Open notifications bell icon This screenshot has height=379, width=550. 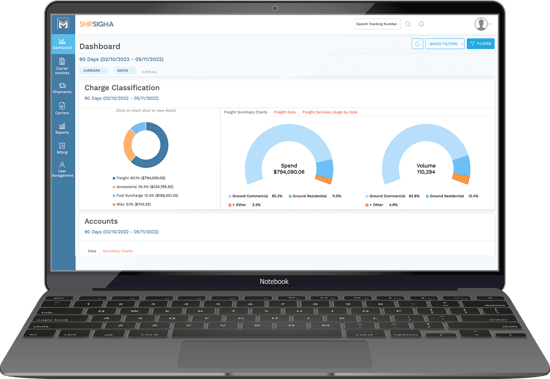(x=421, y=24)
